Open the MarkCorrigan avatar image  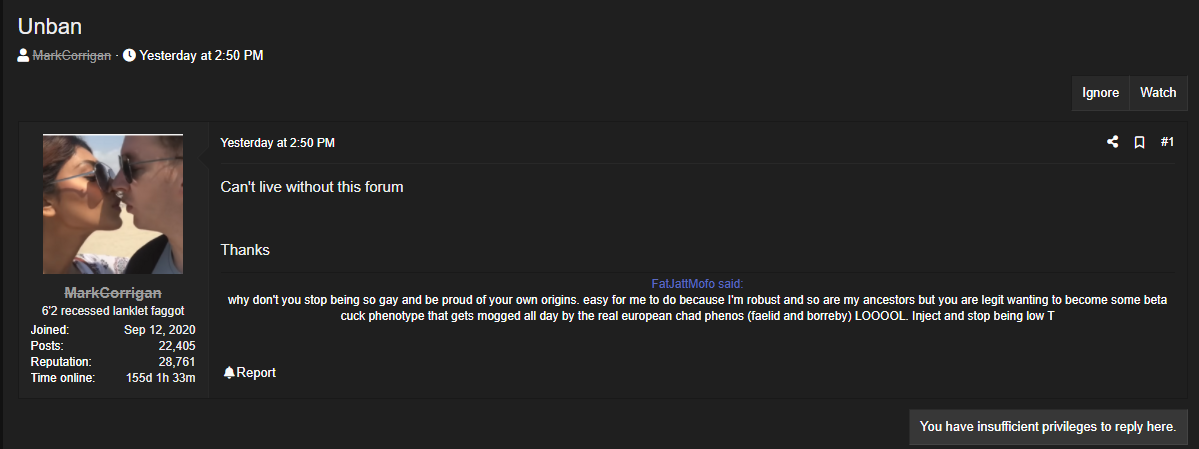pyautogui.click(x=113, y=204)
